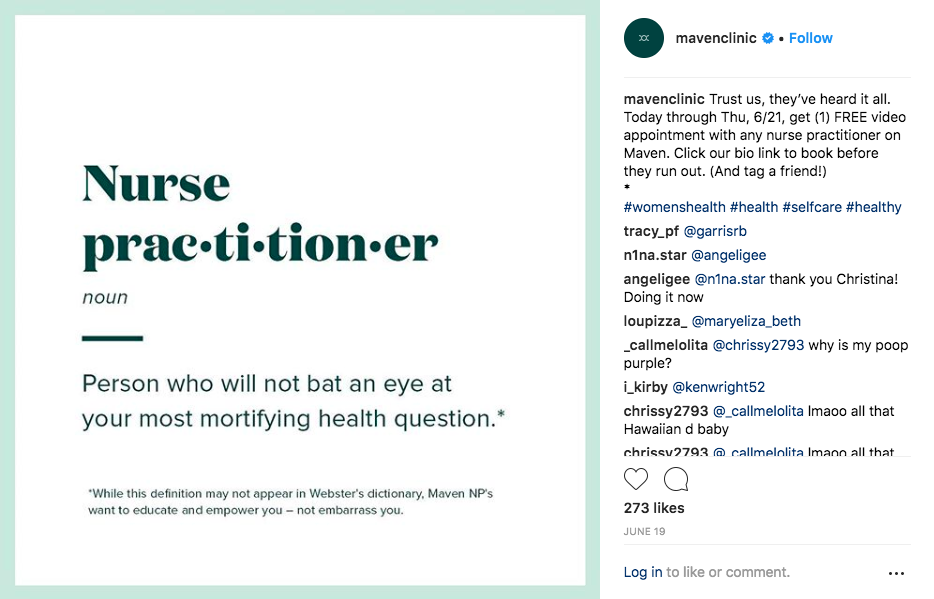
Task: Open the JUNE 19 post timestamp
Action: tap(645, 531)
